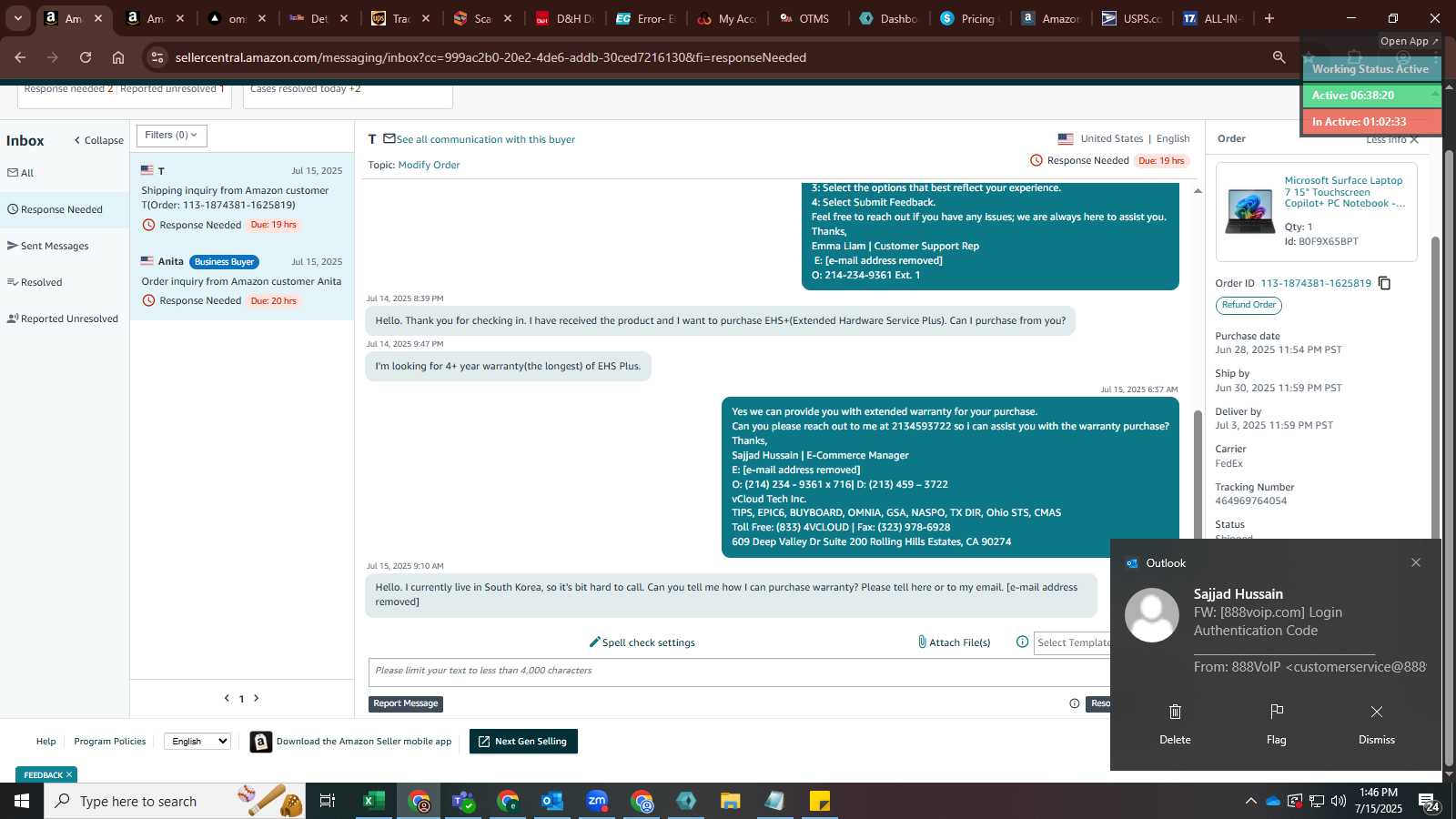Reload the page in the browser
The image size is (1456, 819).
pos(86,57)
